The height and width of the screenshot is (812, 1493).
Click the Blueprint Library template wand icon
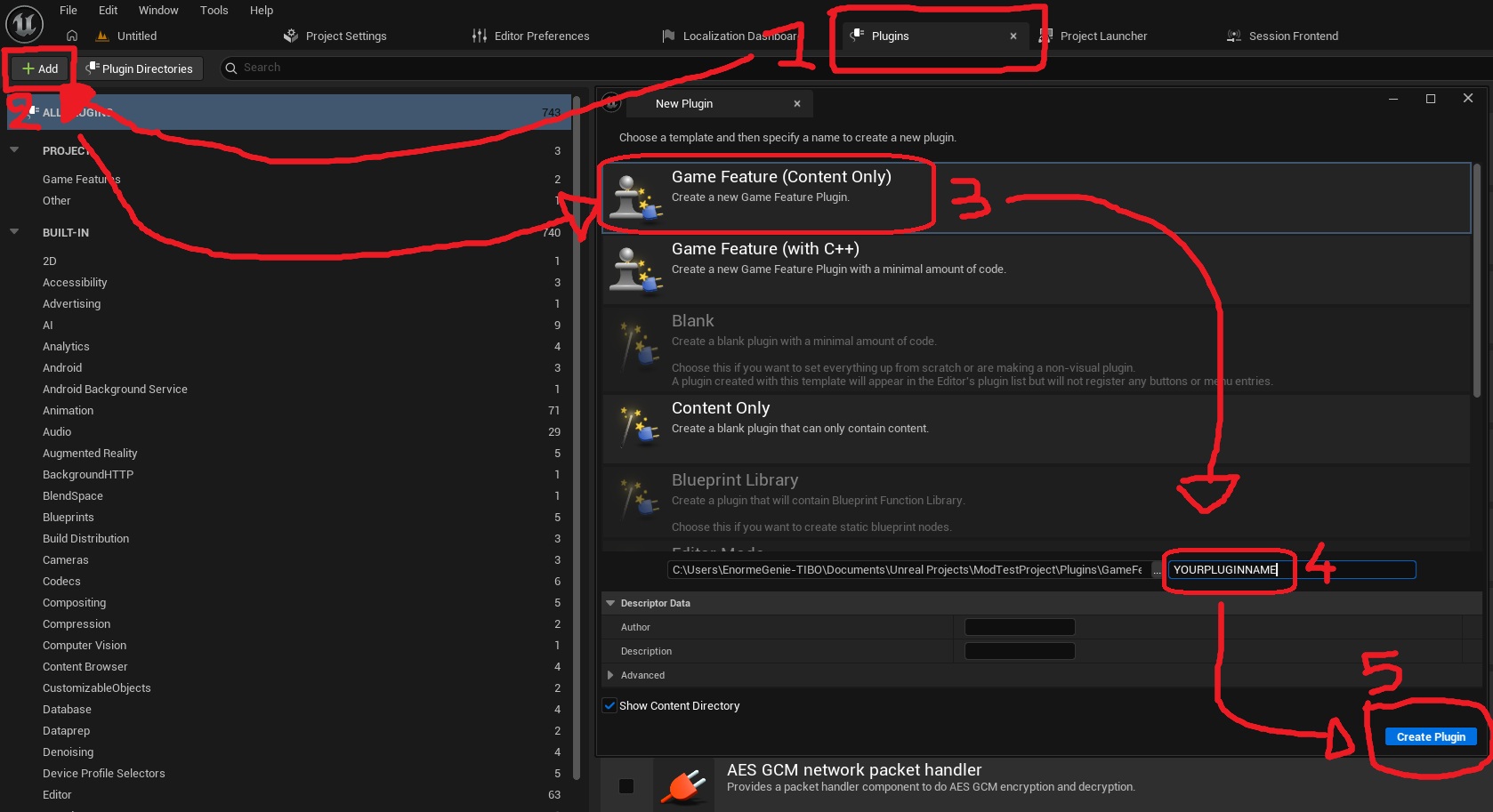[639, 500]
